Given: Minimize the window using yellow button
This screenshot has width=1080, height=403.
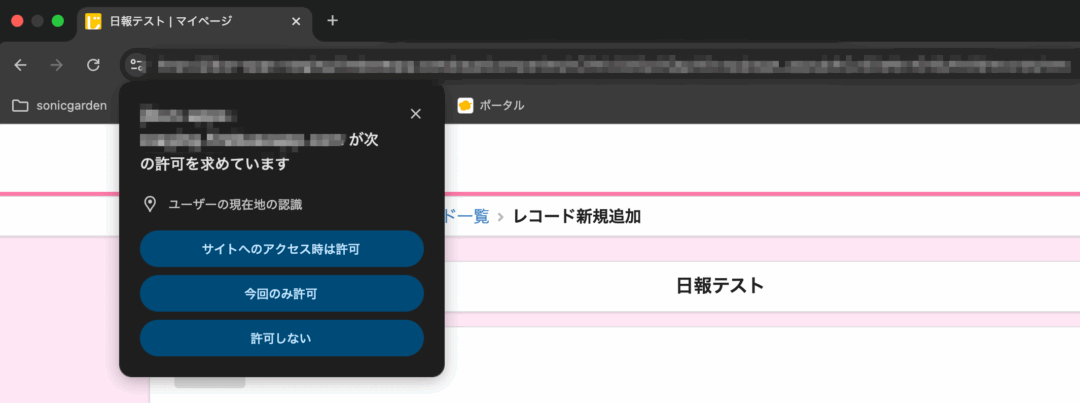Looking at the screenshot, I should coord(38,21).
